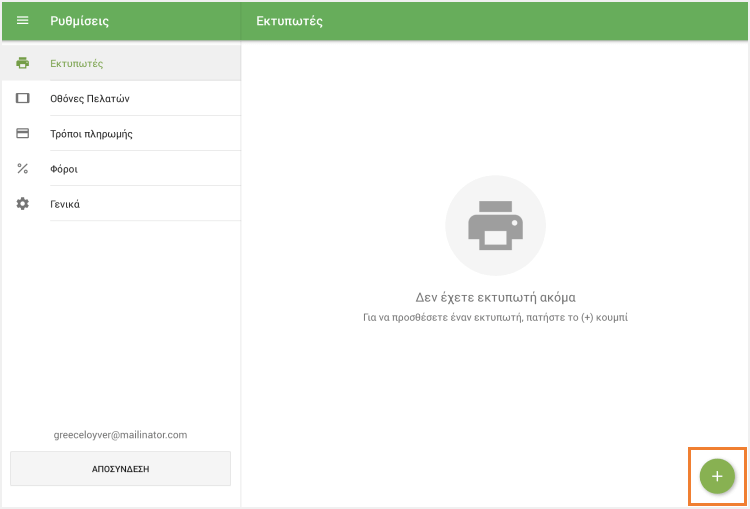The width and height of the screenshot is (750, 509).
Task: Open Οθόνες Πελατών settings
Action: 121,98
